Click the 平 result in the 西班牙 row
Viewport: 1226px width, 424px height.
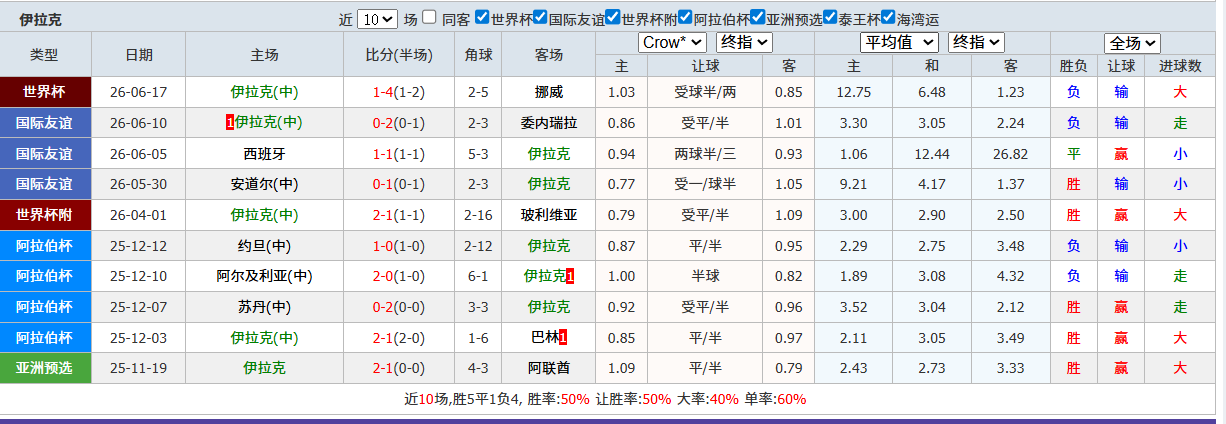(x=1073, y=154)
